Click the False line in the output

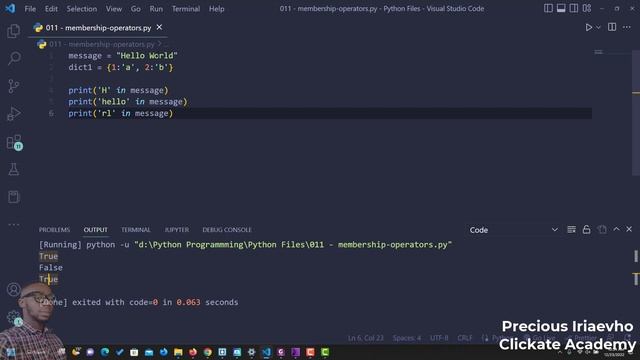pos(51,268)
